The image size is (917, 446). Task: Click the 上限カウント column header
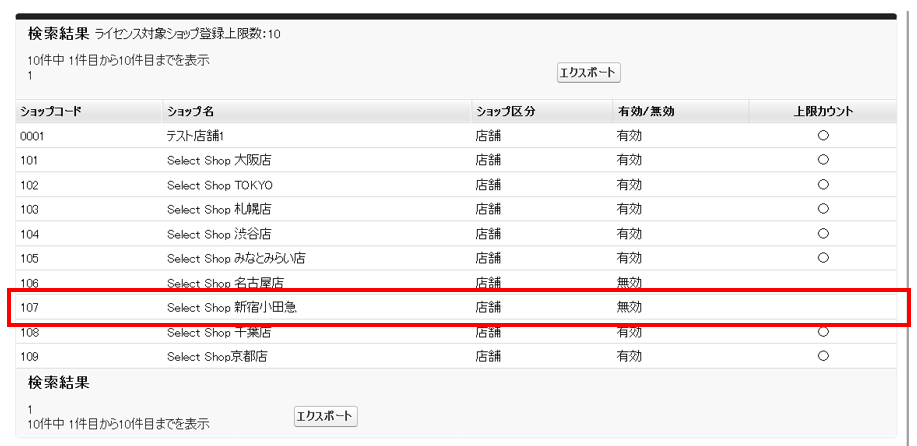point(823,111)
